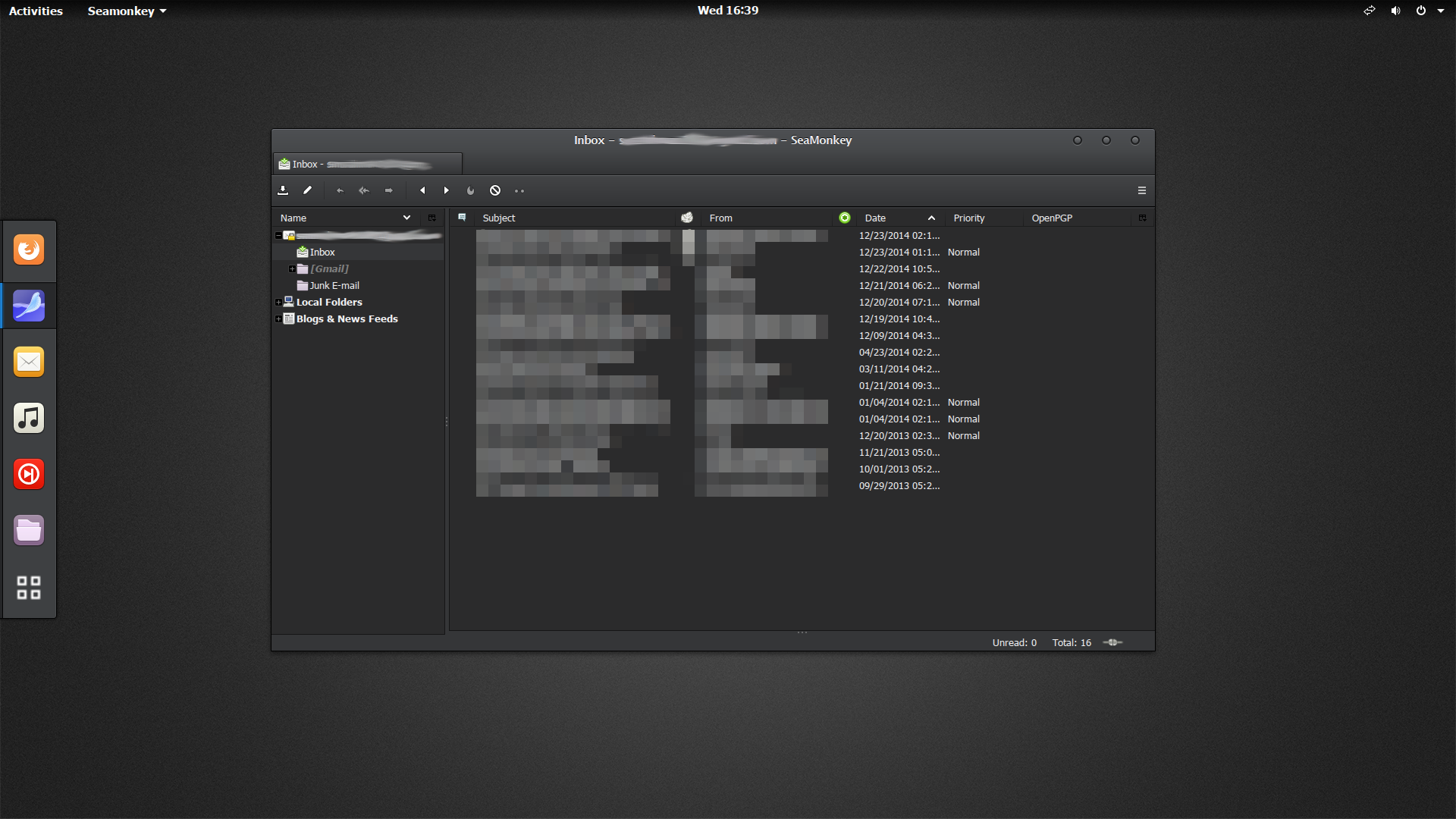Viewport: 1456px width, 819px height.
Task: Open the hamburger application menu
Action: click(1142, 190)
